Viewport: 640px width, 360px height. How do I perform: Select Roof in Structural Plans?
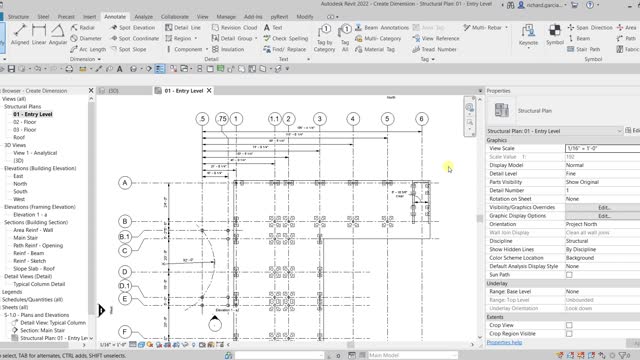[x=19, y=138]
